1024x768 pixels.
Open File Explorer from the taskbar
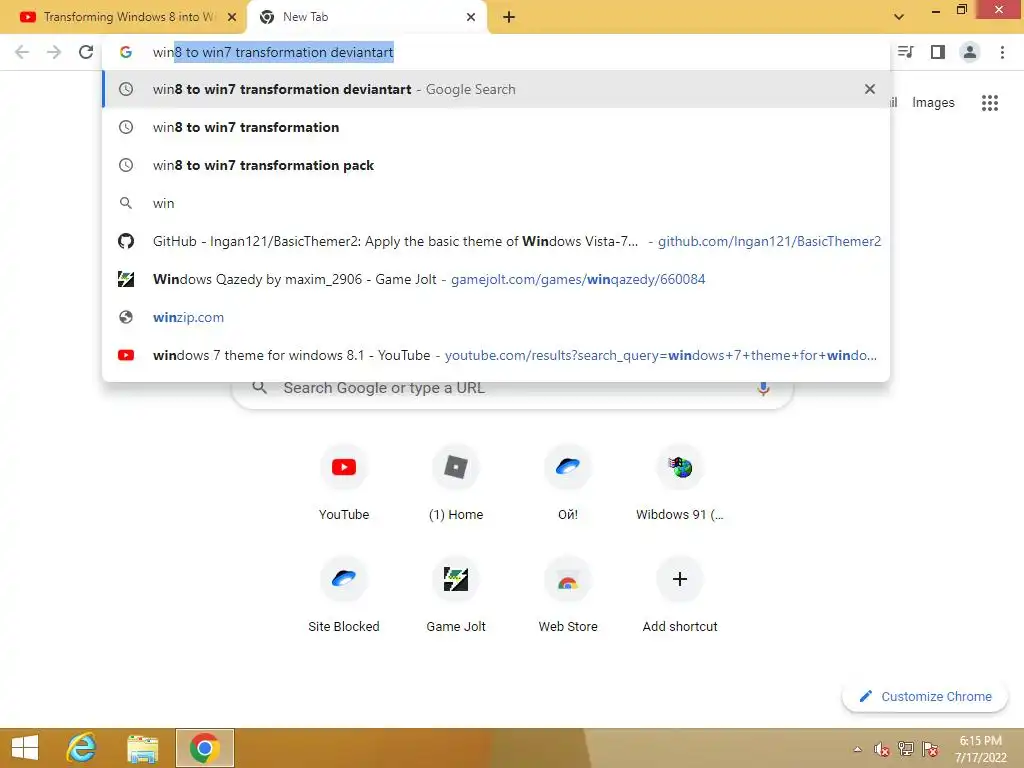(x=142, y=748)
